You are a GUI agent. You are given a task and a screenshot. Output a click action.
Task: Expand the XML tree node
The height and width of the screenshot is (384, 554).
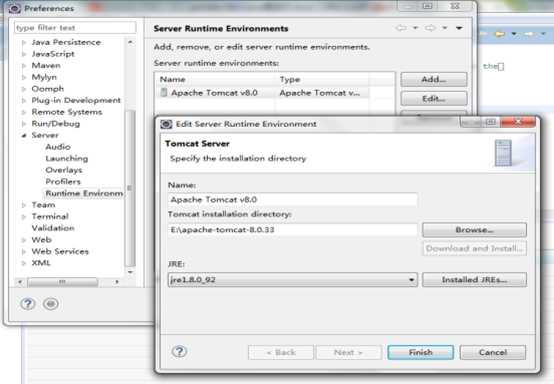[x=24, y=264]
